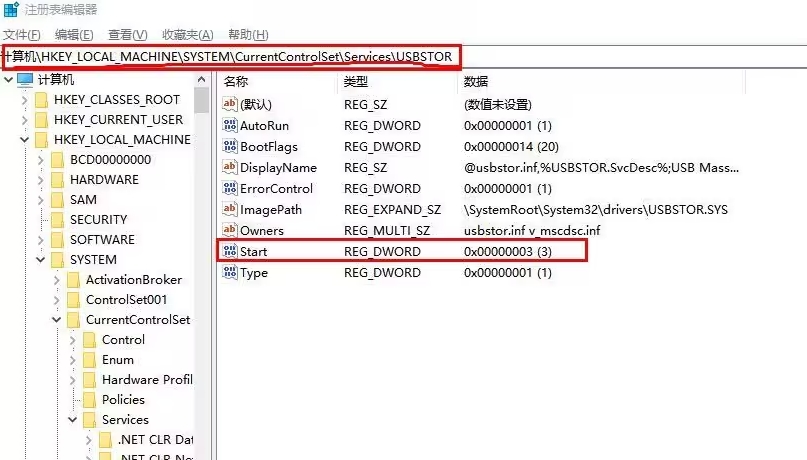Select the SECURITY key label
This screenshot has height=460, width=807.
click(98, 220)
